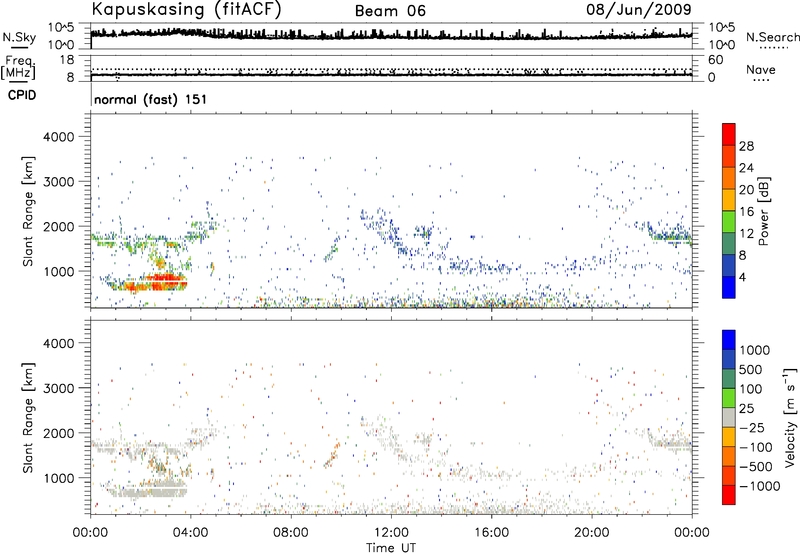Click the '-100' label on velocity colorbar

(x=755, y=447)
